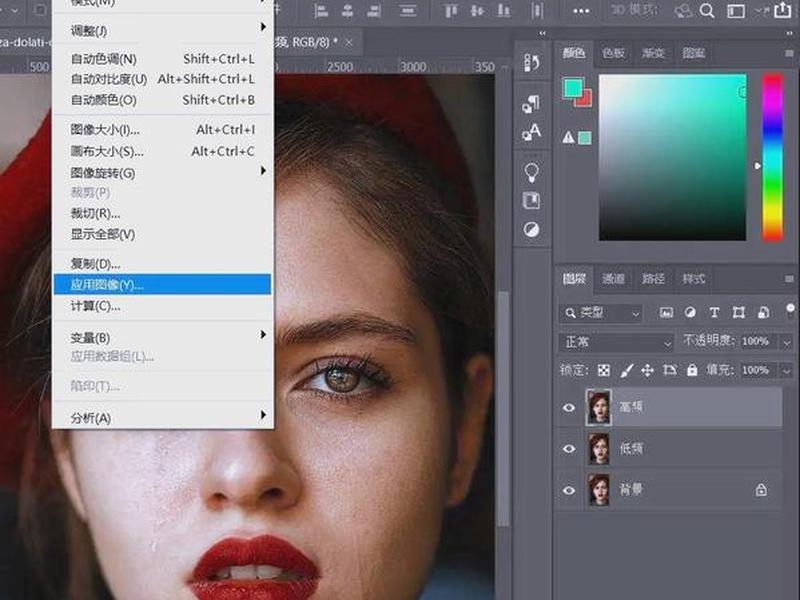Switch to the 通道 panel tab
The height and width of the screenshot is (600, 800).
tap(613, 279)
